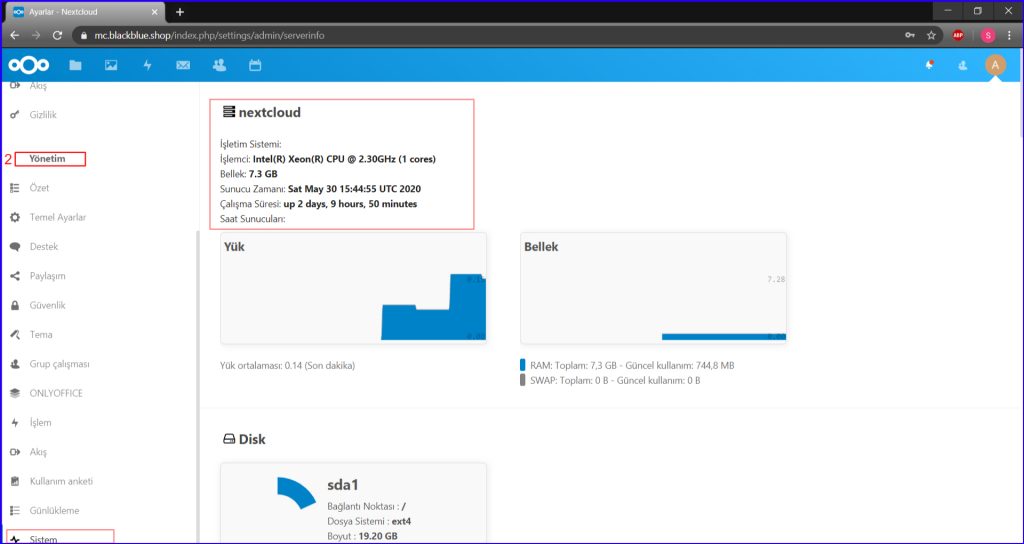Select the Ayarlar - Nextcloud browser tab
This screenshot has width=1024, height=544.
(86, 12)
